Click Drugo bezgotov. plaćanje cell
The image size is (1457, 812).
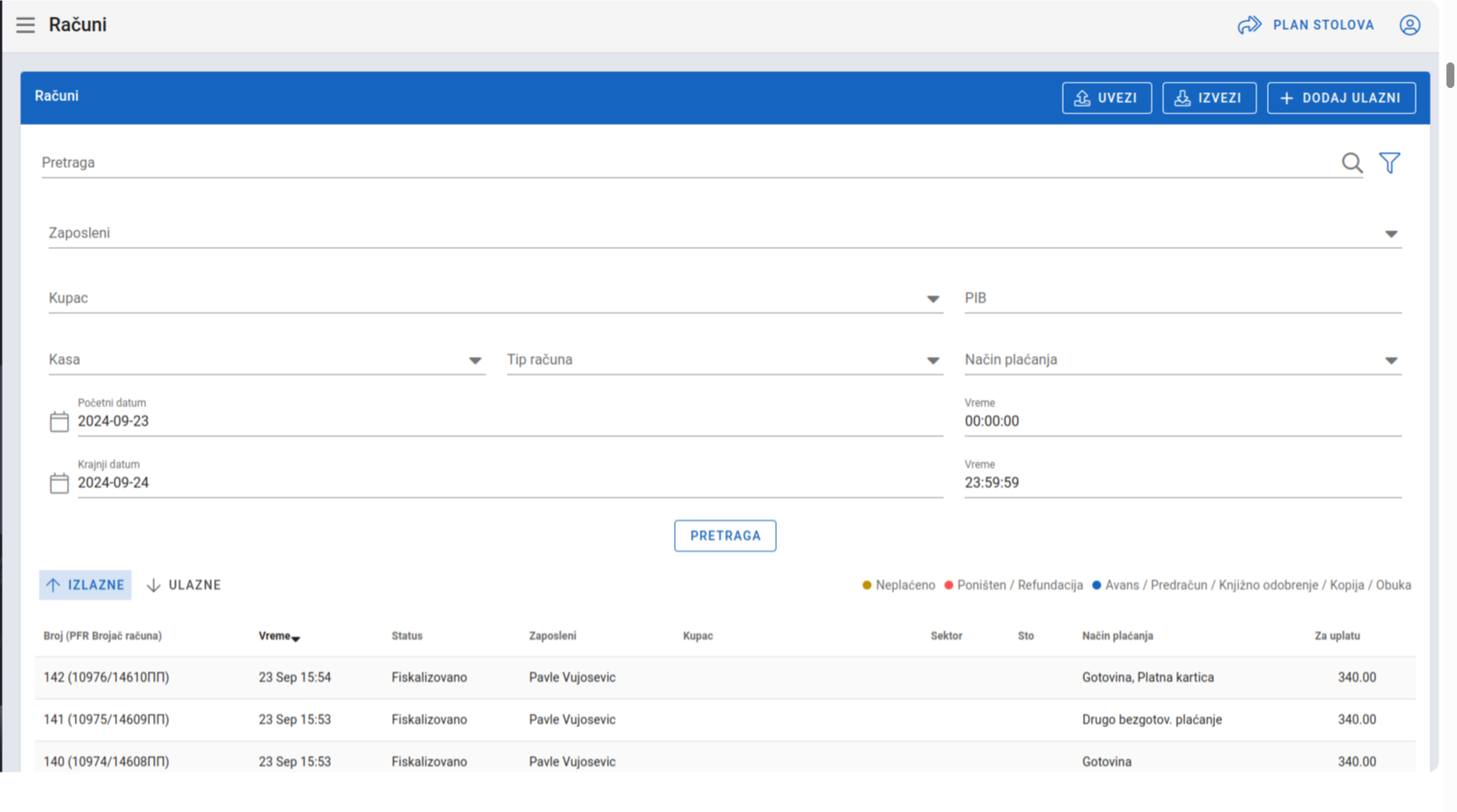tap(1152, 720)
